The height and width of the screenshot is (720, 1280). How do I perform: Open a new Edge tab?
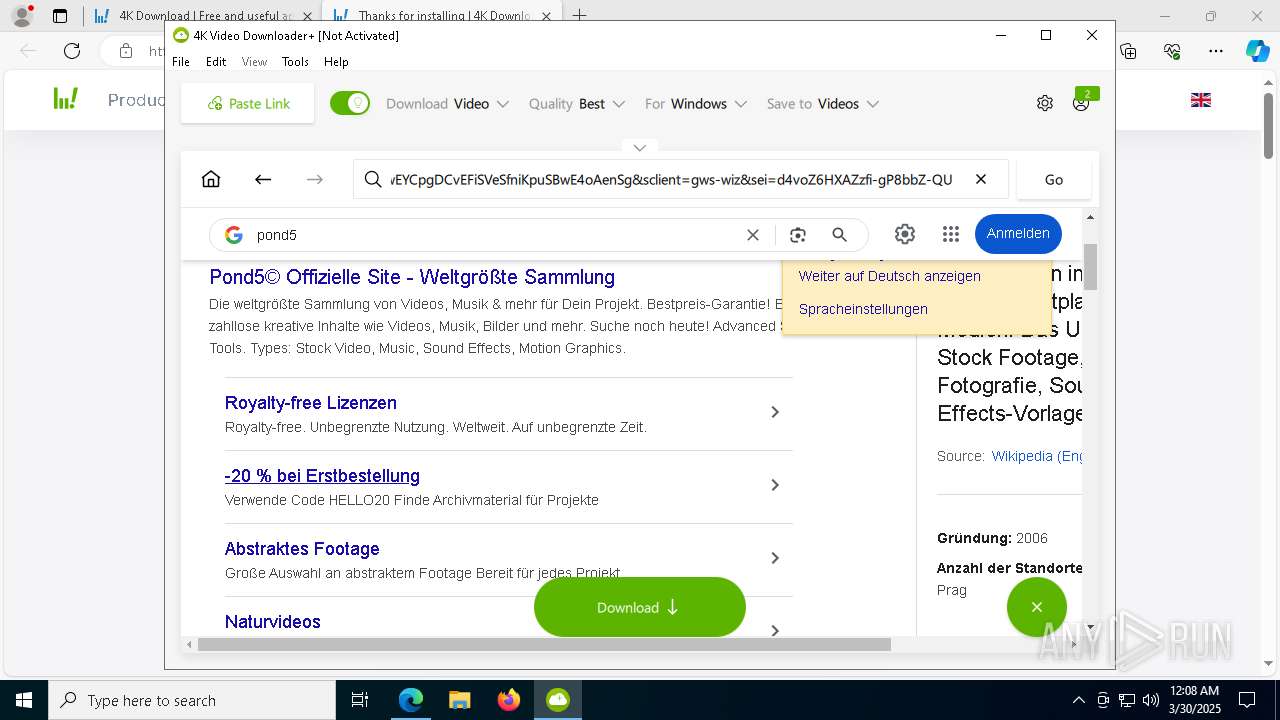pos(579,16)
